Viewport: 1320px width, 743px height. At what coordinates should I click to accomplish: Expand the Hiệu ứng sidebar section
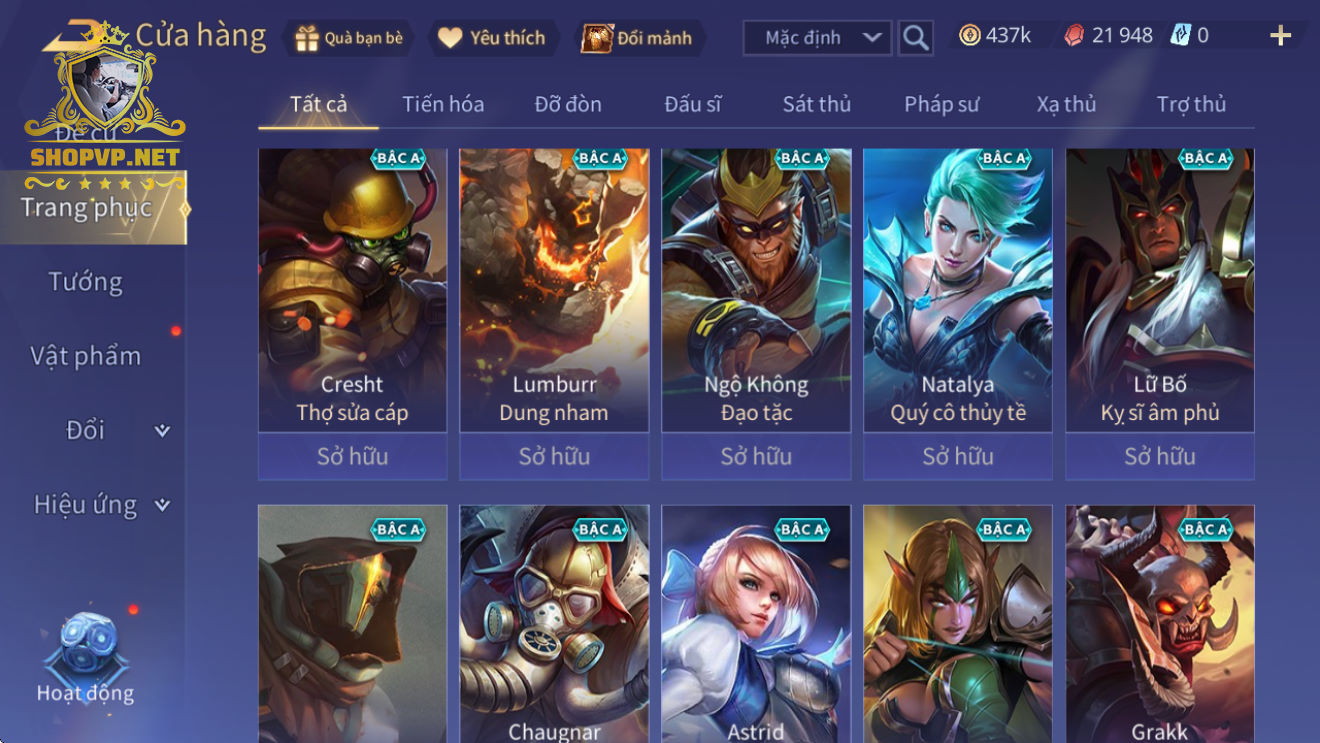pos(162,505)
